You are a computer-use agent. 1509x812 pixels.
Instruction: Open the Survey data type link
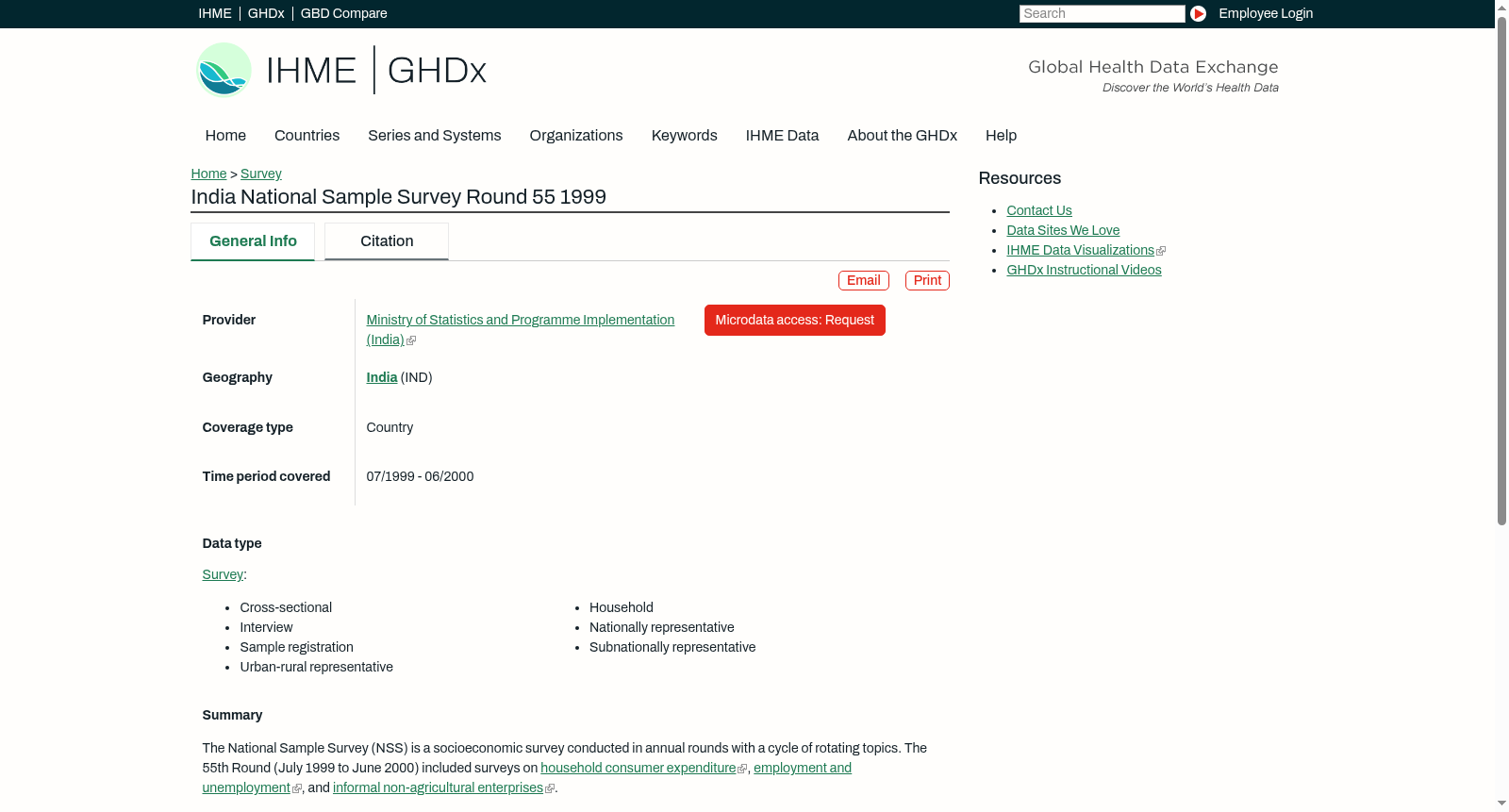pyautogui.click(x=223, y=574)
